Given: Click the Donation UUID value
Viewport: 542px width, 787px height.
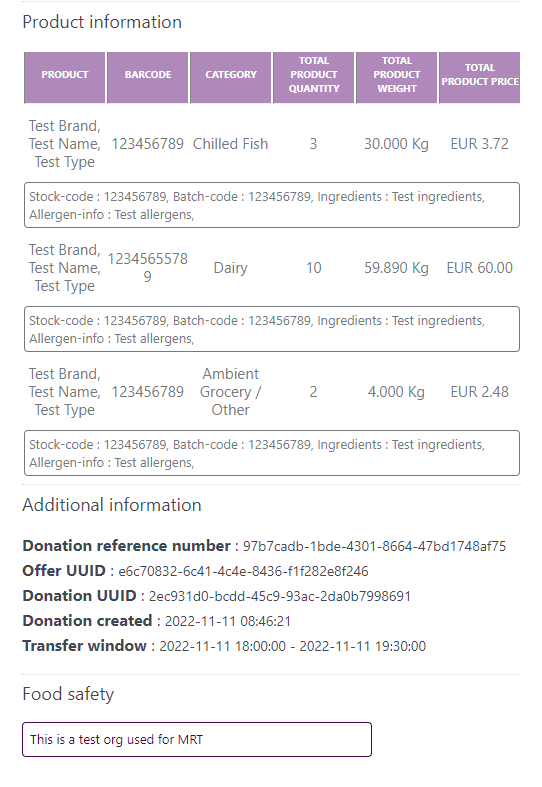Looking at the screenshot, I should tap(280, 596).
